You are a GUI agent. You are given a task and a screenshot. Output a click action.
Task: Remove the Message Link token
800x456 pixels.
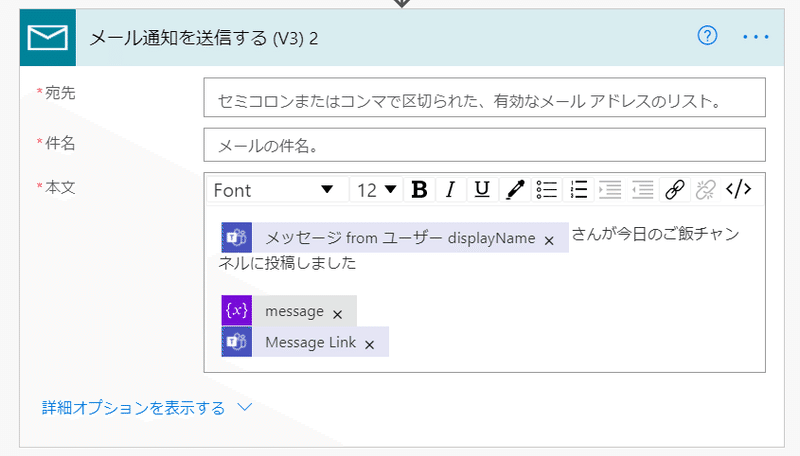pos(369,345)
